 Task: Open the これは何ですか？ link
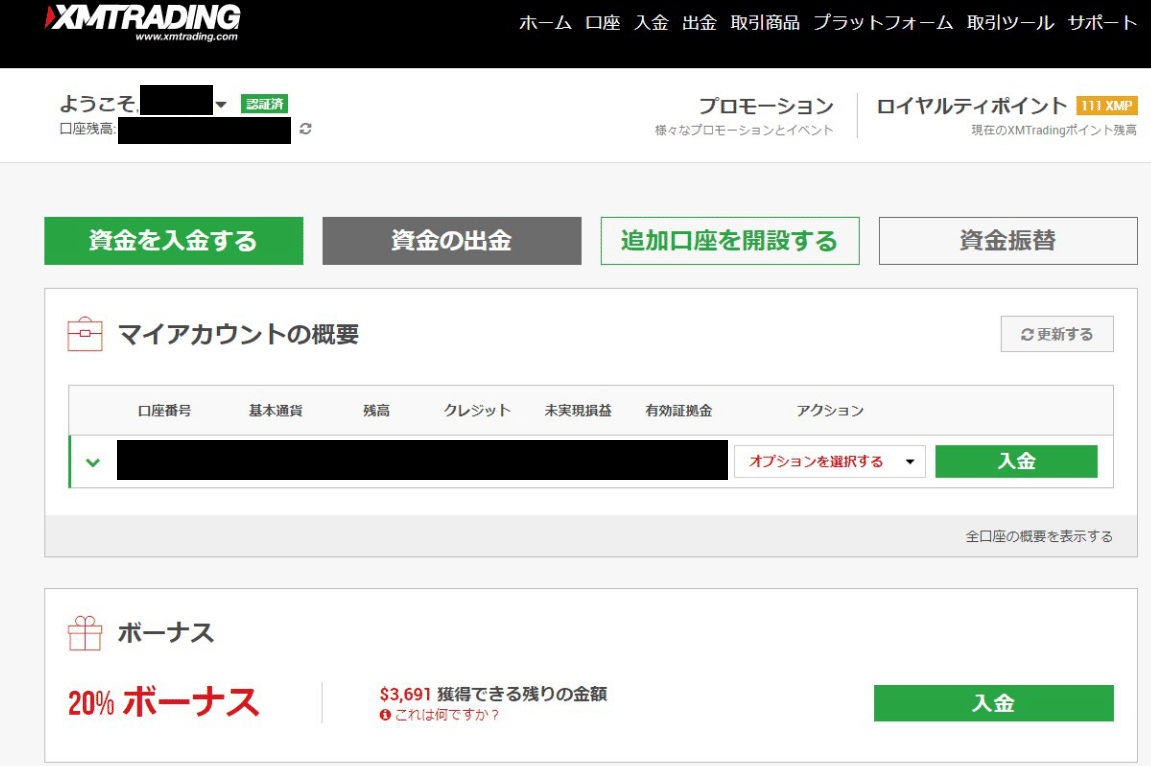[x=447, y=715]
